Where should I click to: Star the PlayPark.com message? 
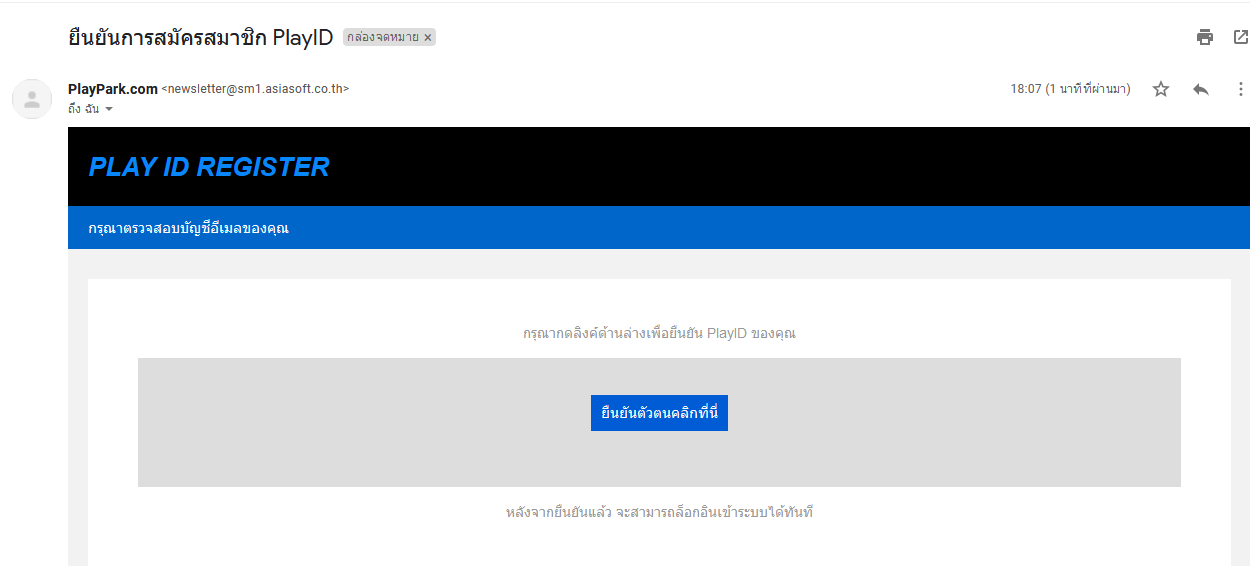coord(1161,89)
